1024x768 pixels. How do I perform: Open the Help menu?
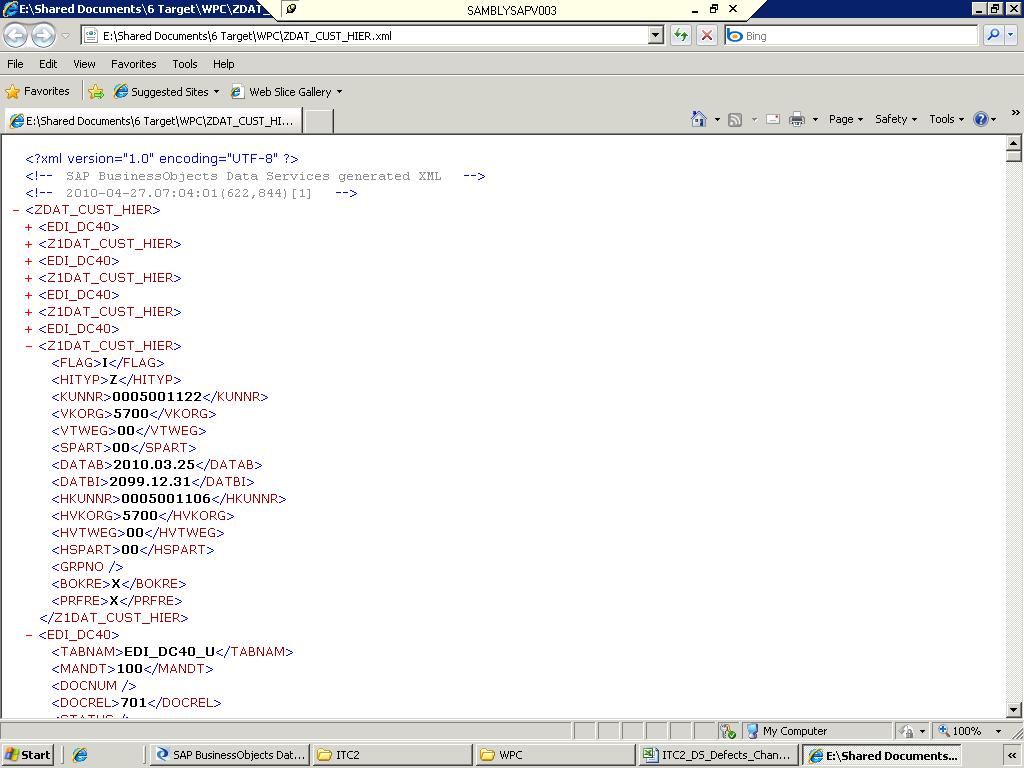(223, 64)
